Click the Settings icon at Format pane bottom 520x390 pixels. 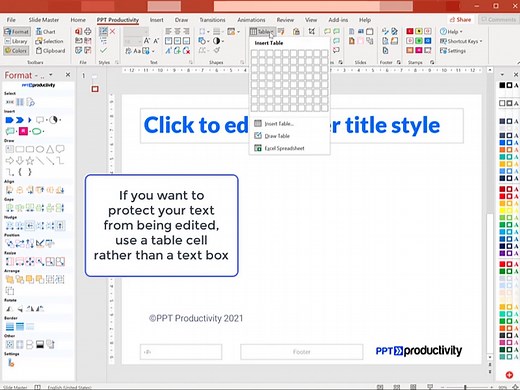point(11,363)
